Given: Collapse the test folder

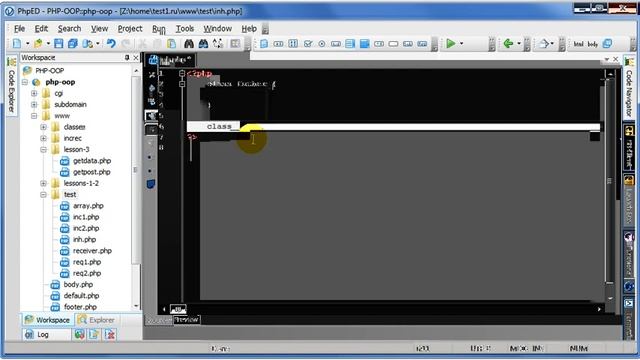Looking at the screenshot, I should click(x=44, y=195).
